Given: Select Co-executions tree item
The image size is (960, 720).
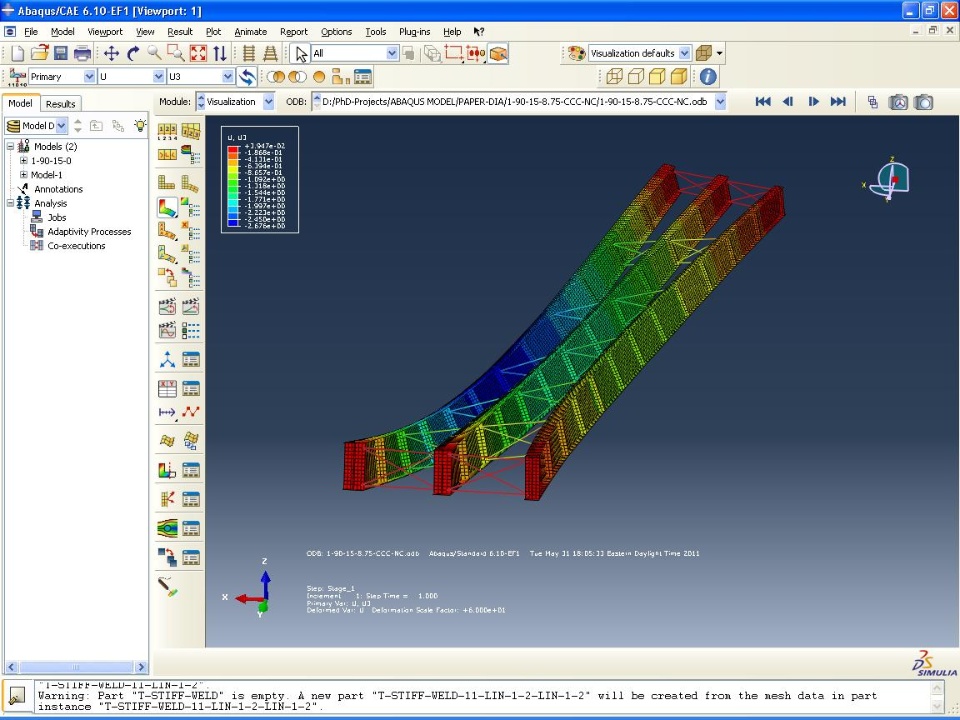Looking at the screenshot, I should point(77,246).
